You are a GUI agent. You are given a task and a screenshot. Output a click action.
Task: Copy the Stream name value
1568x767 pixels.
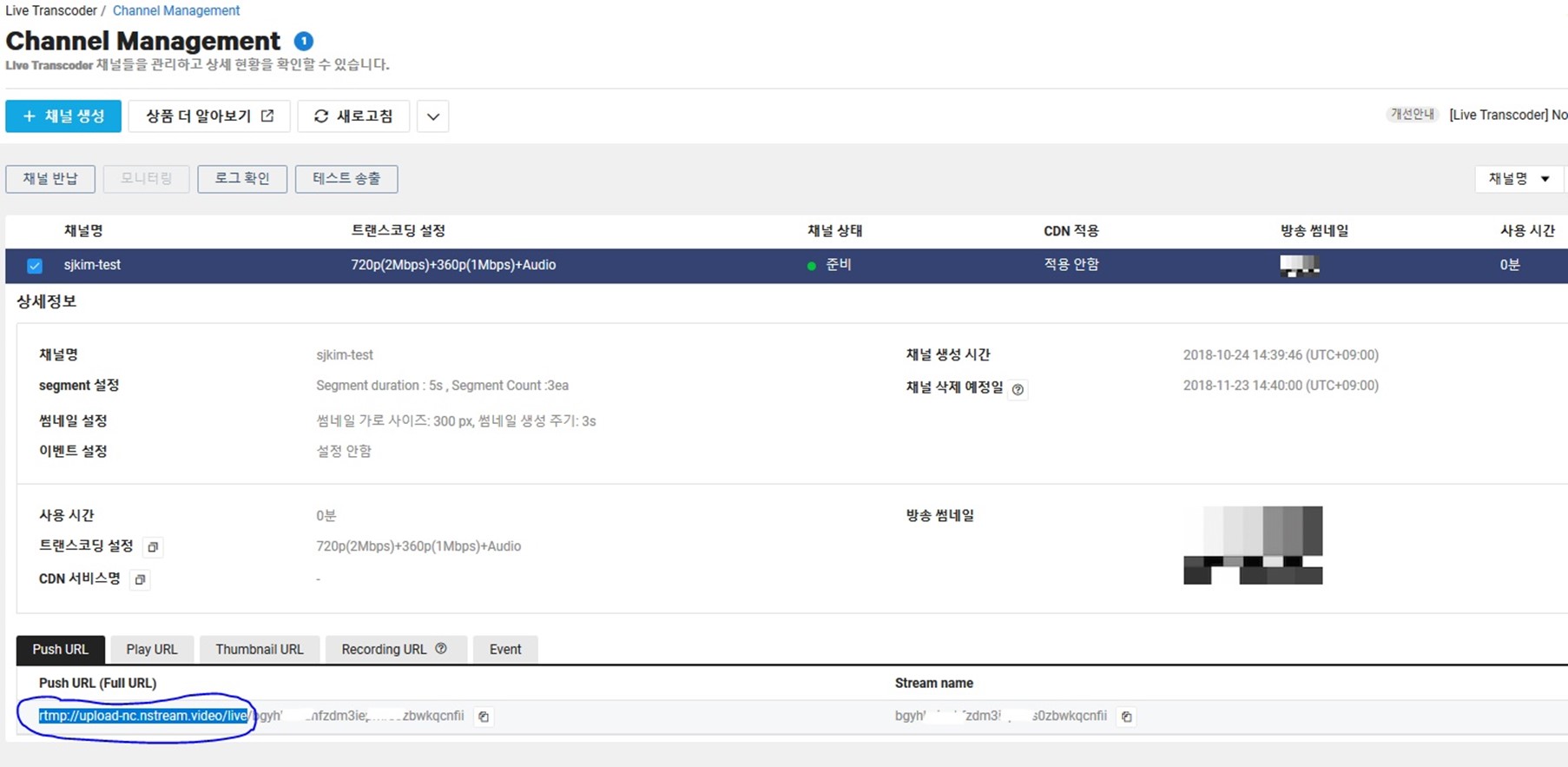1126,717
